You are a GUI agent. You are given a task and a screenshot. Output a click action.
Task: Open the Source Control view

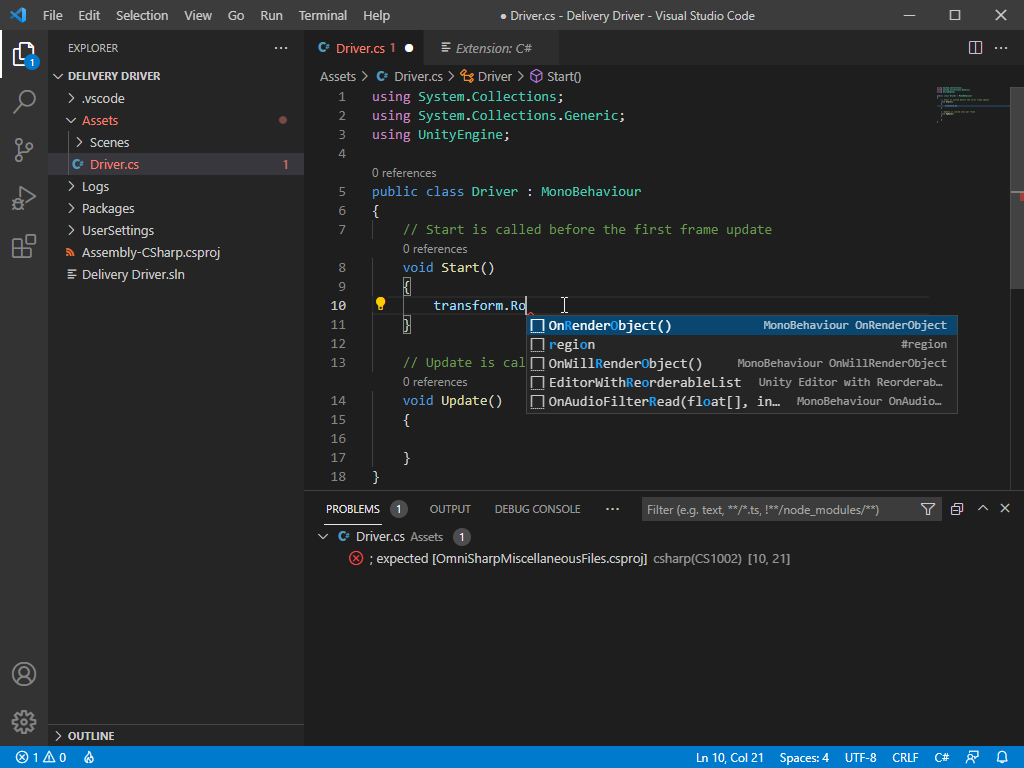tap(24, 150)
